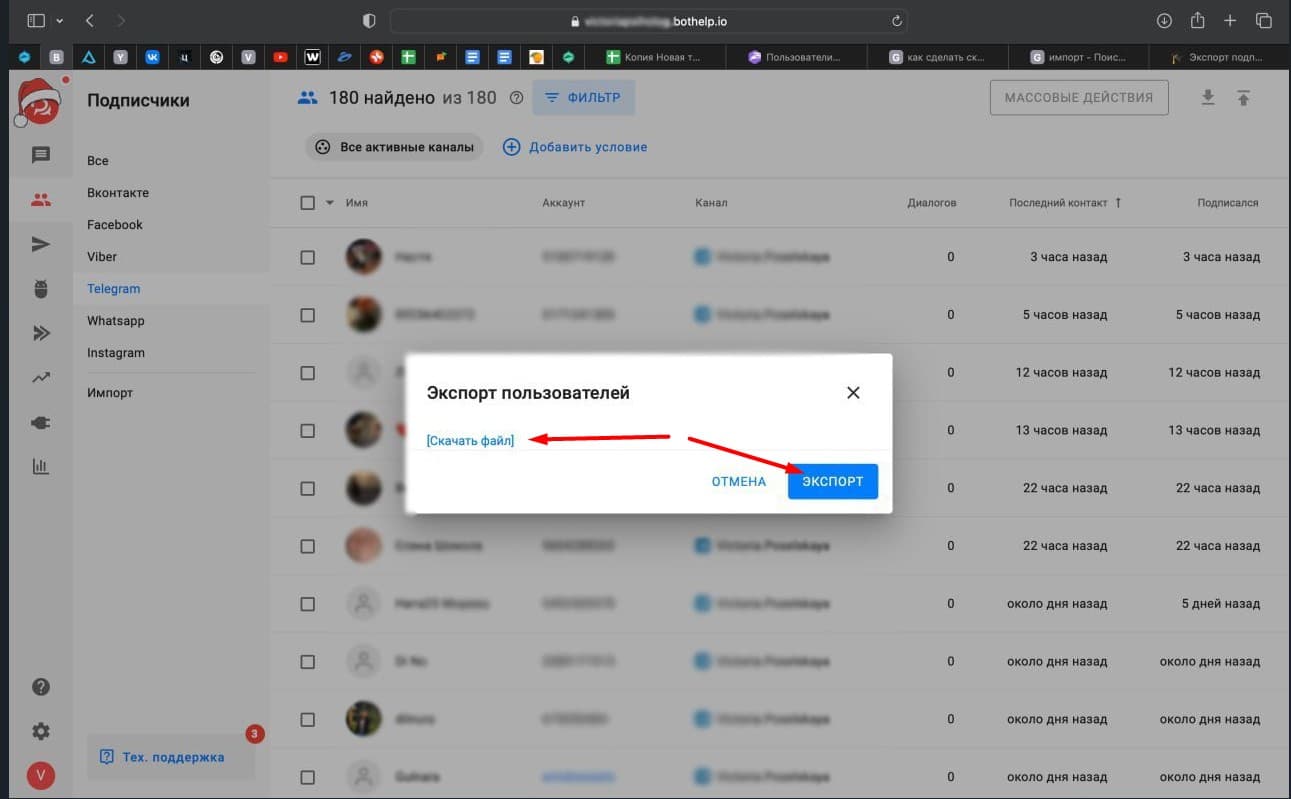Open the settings gear in sidebar
The height and width of the screenshot is (799, 1291).
40,731
